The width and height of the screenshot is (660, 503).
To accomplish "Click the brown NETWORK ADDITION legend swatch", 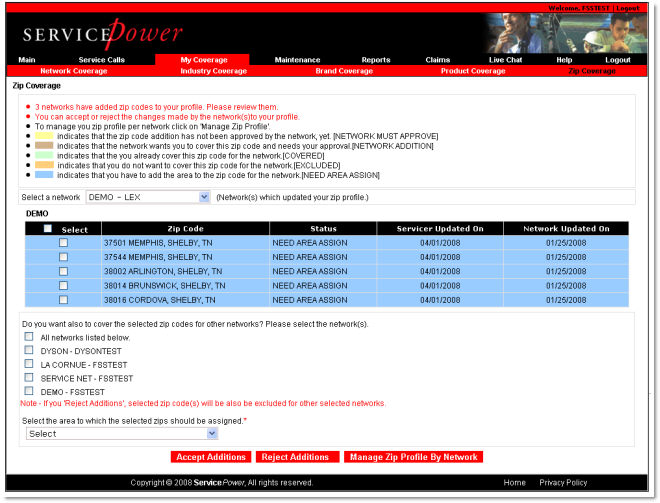I will 44,145.
